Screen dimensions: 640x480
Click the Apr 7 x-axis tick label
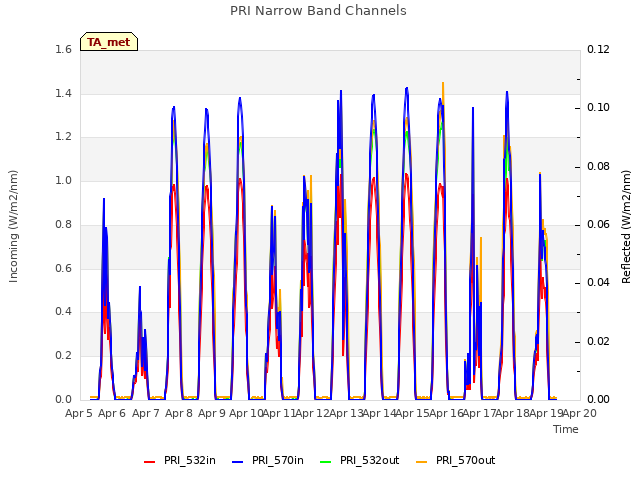[146, 413]
